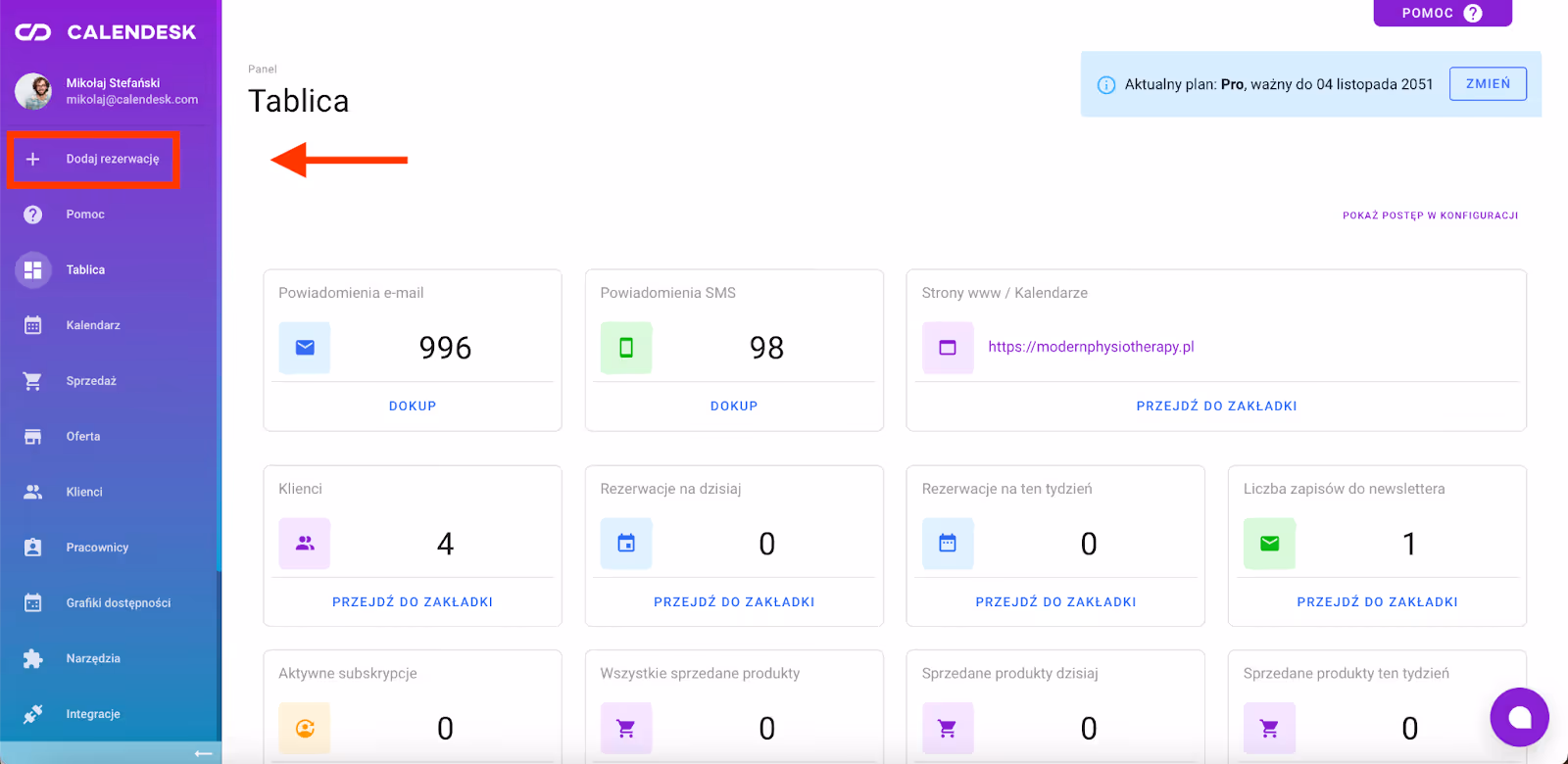Collapse the sidebar using the bottom arrow
The width and height of the screenshot is (1568, 764).
[x=203, y=753]
